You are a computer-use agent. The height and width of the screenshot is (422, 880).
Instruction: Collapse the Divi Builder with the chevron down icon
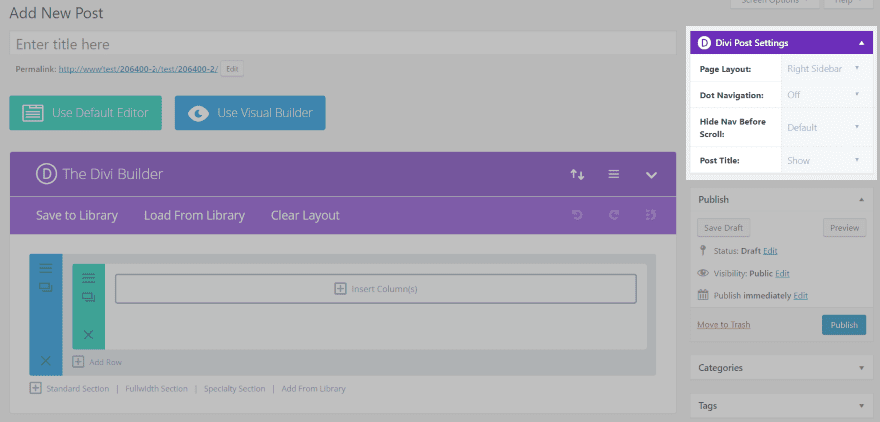[x=651, y=175]
